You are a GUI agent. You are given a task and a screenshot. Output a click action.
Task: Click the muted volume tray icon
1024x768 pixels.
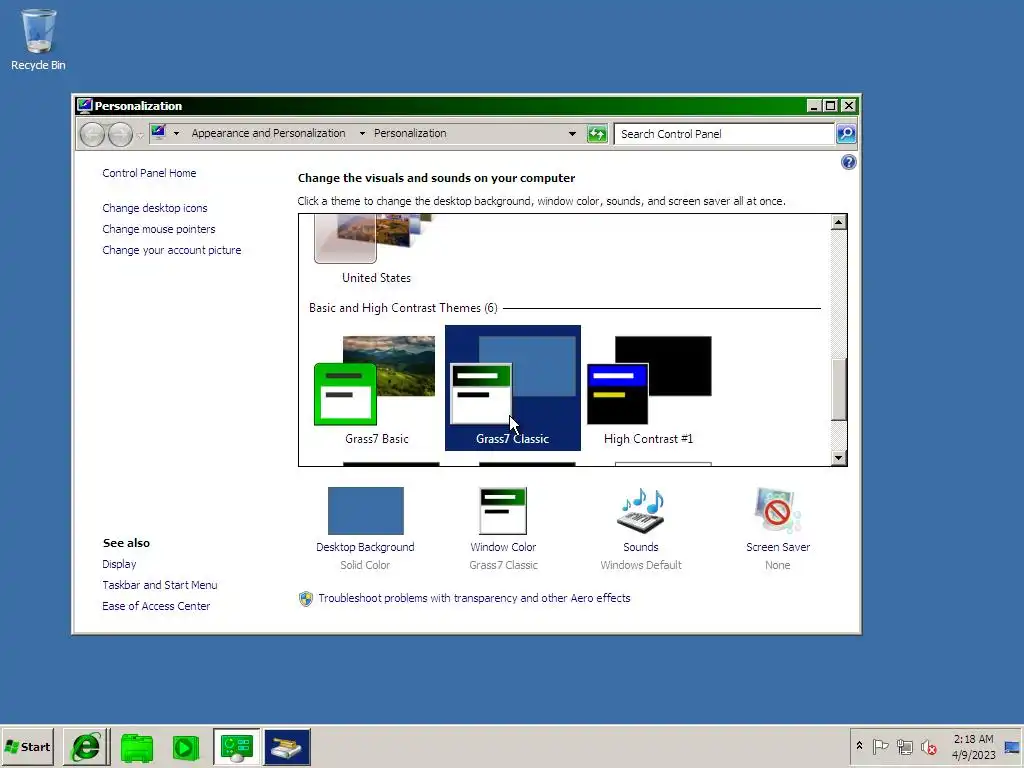point(928,746)
